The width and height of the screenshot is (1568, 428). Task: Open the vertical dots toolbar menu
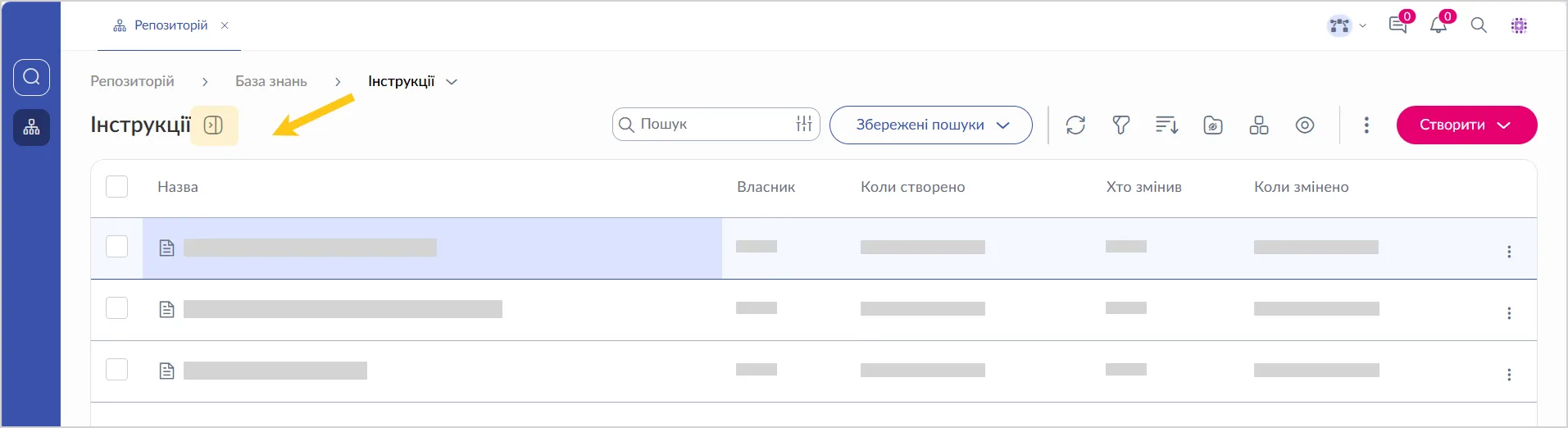(1366, 125)
